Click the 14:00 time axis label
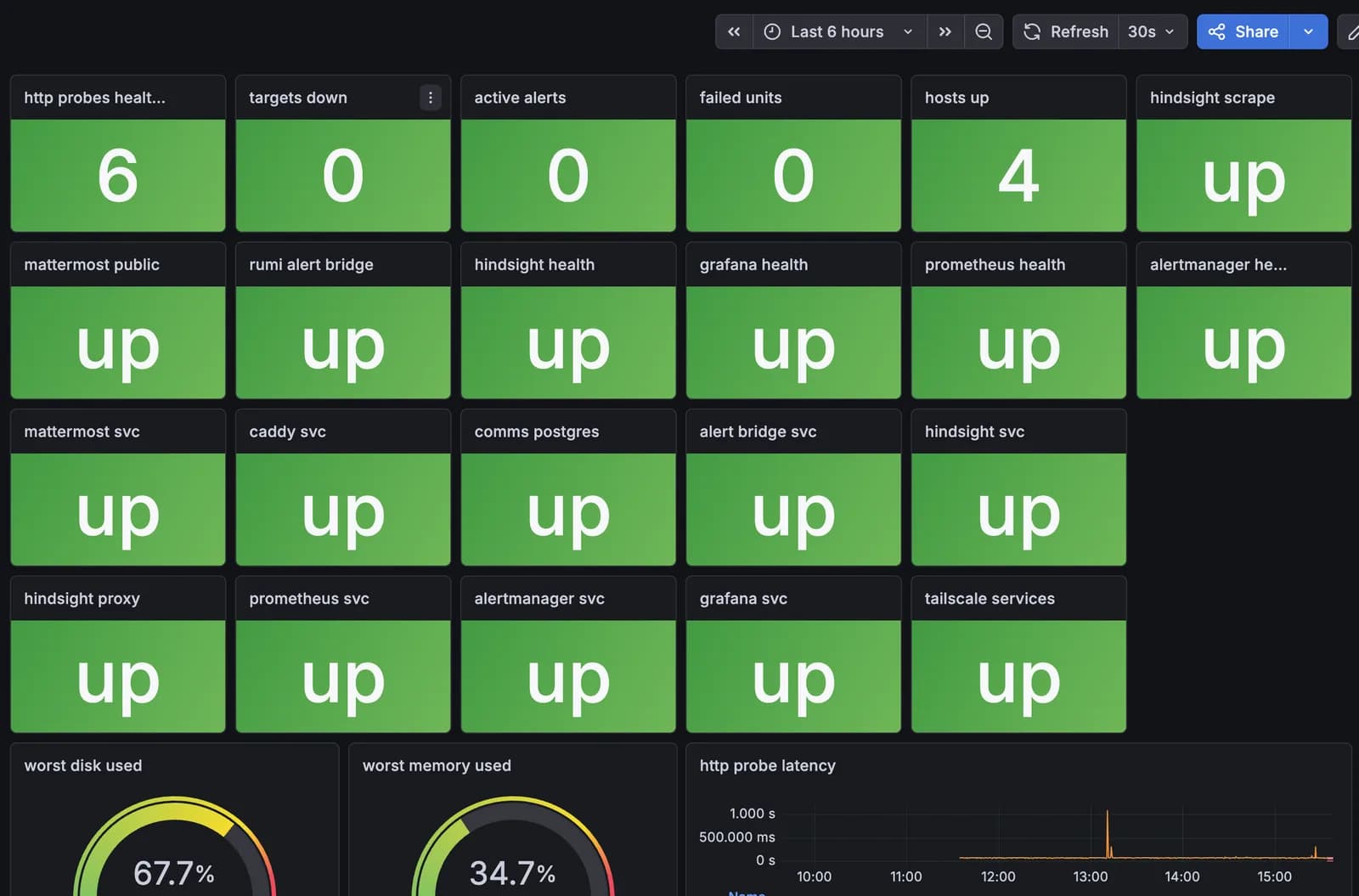The width and height of the screenshot is (1359, 896). pos(1181,876)
